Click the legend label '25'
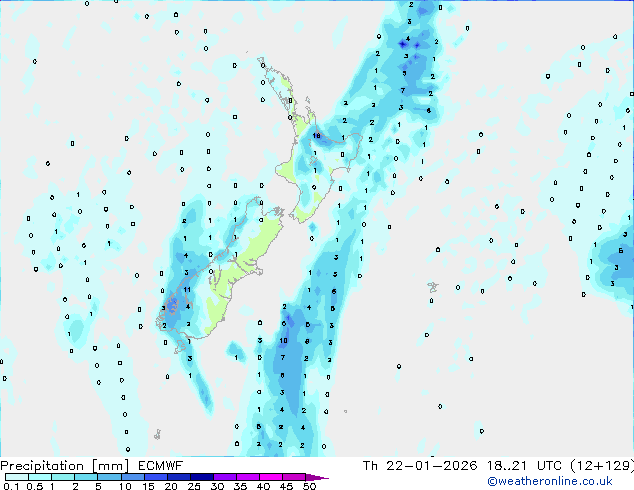The height and width of the screenshot is (490, 634). coord(194,486)
